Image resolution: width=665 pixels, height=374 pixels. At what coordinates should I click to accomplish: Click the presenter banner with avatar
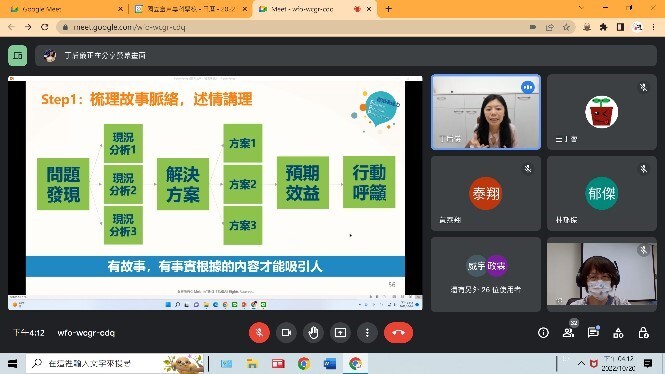[346, 56]
